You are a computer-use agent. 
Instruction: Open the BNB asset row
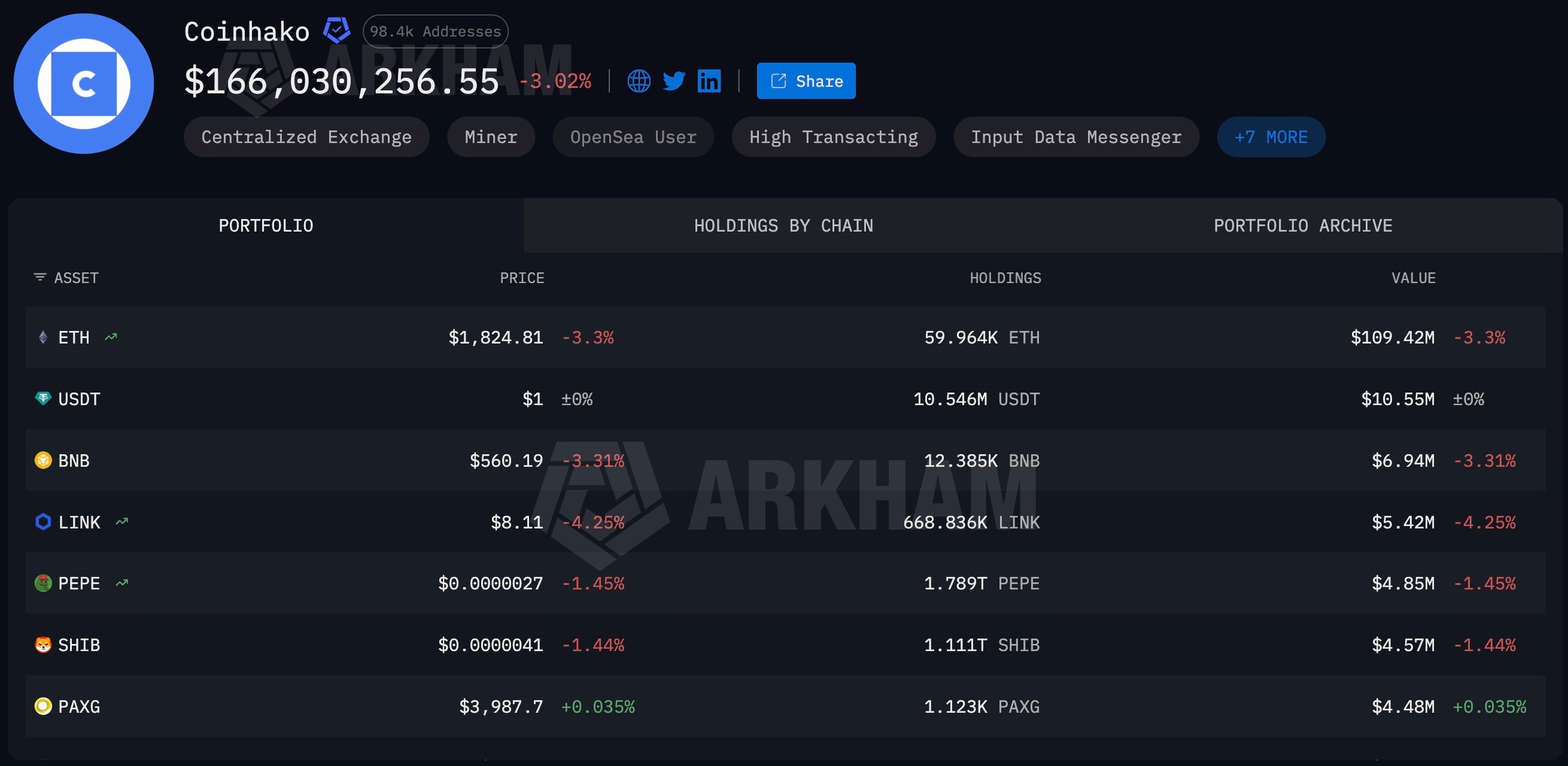tap(785, 461)
